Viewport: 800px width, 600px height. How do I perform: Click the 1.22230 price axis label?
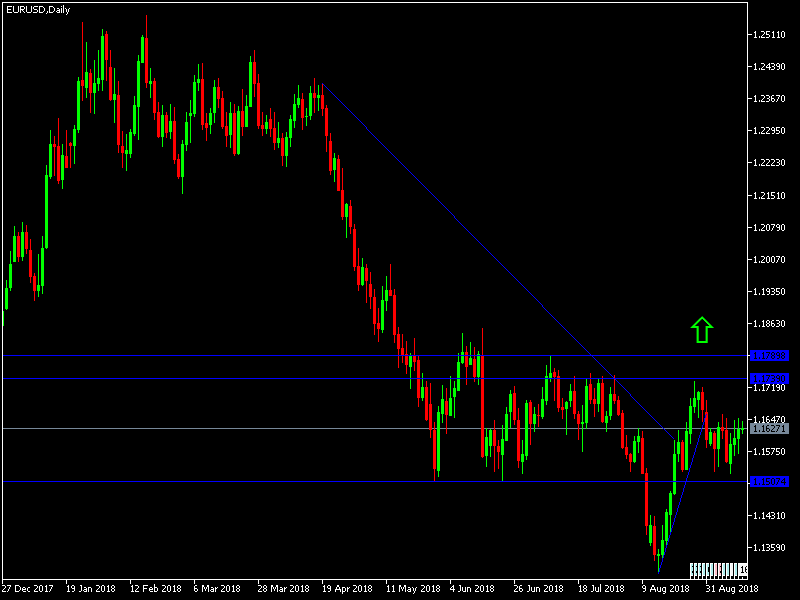pyautogui.click(x=769, y=163)
